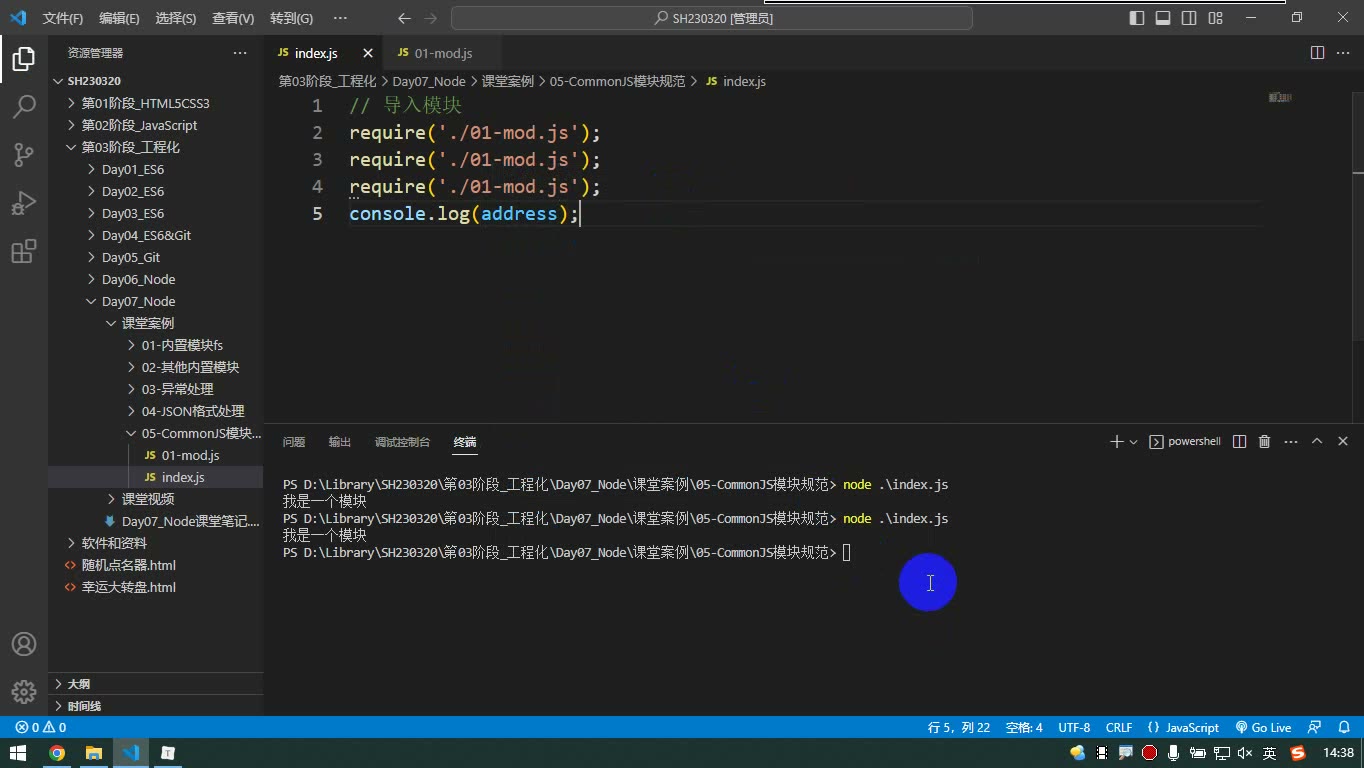Close the terminal panel
1364x768 pixels.
[1343, 441]
